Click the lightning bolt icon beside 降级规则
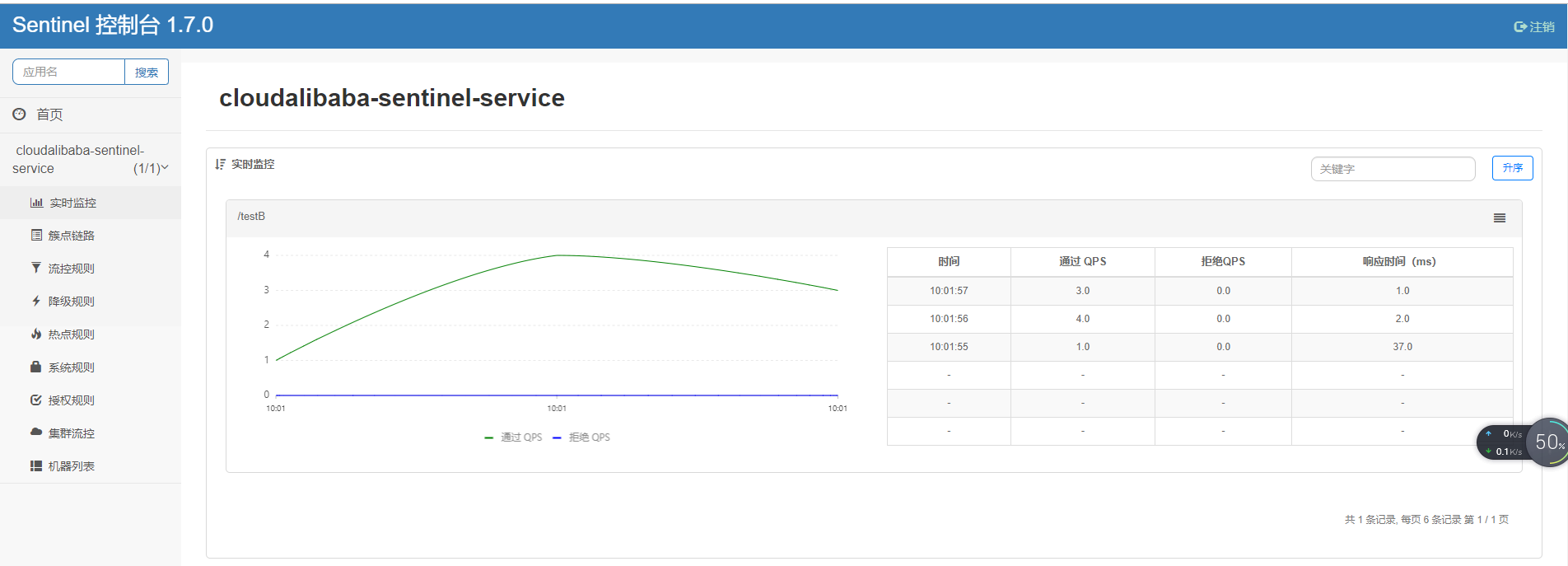 36,301
